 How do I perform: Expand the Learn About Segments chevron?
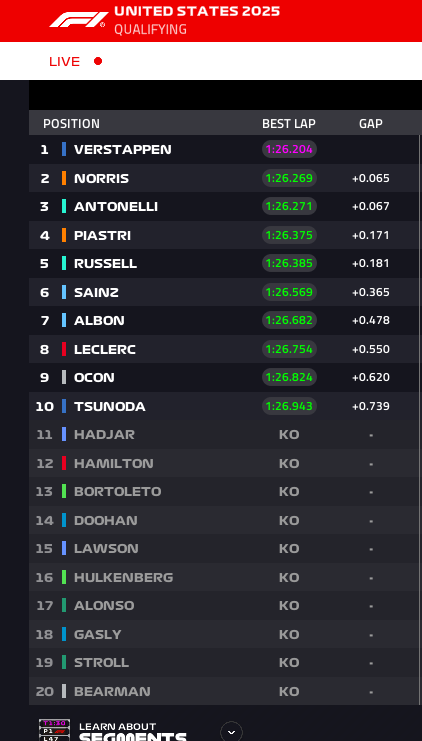tap(231, 731)
